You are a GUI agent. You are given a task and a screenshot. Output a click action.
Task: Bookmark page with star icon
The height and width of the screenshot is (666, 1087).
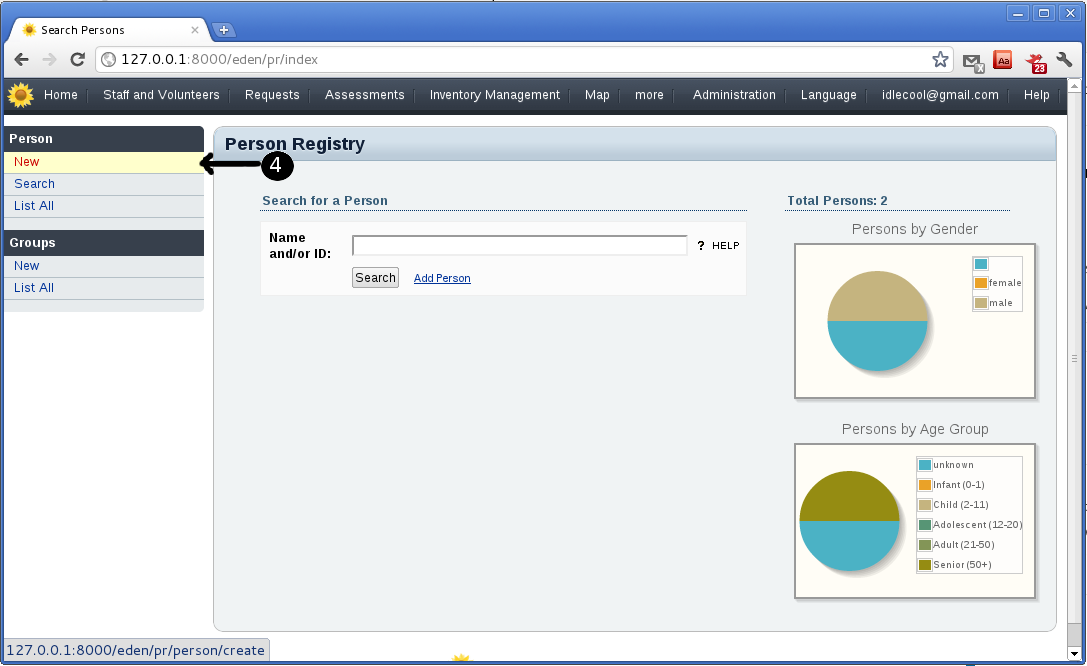pyautogui.click(x=940, y=60)
